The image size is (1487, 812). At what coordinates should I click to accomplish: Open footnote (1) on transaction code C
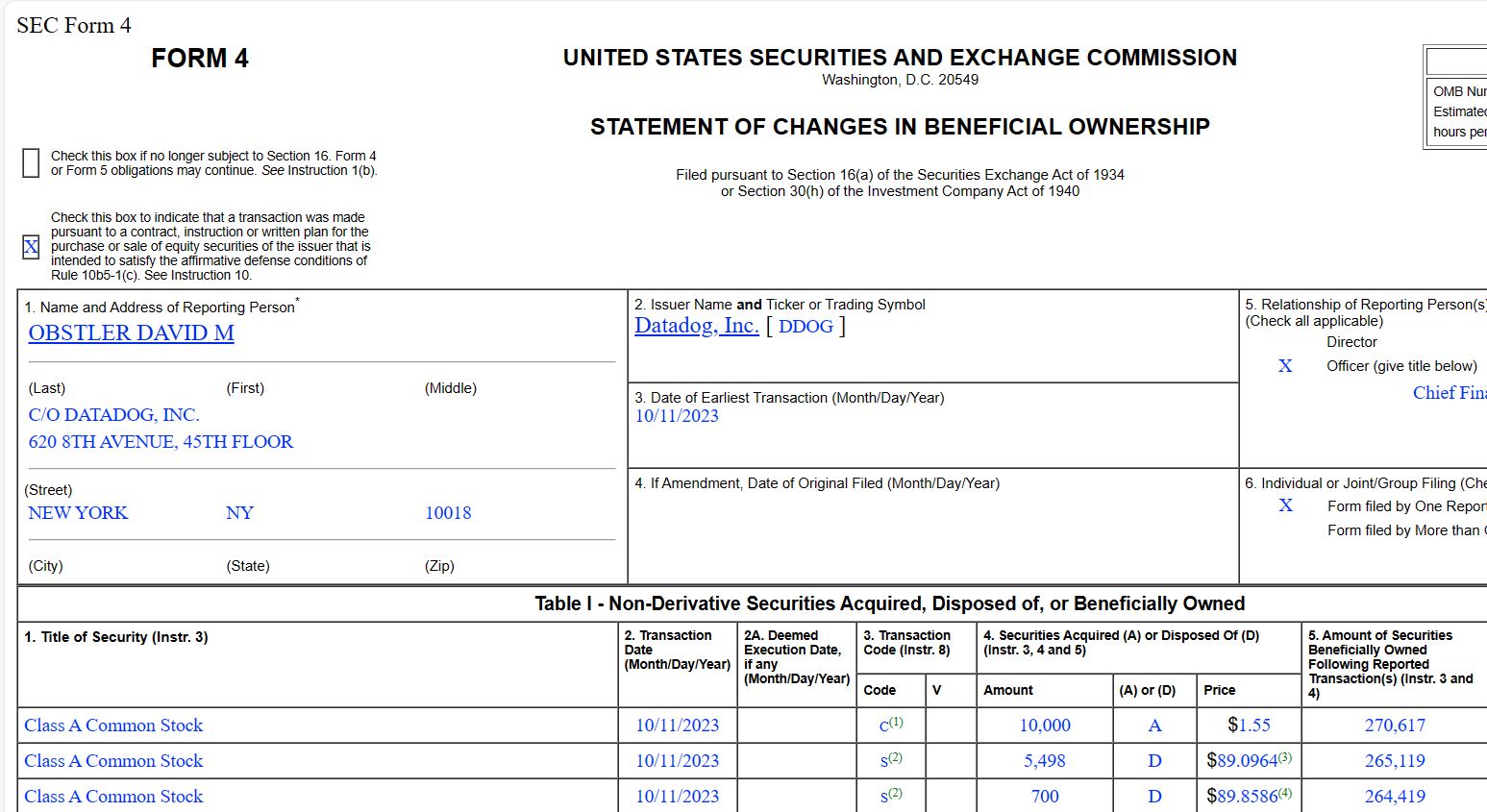tap(896, 722)
